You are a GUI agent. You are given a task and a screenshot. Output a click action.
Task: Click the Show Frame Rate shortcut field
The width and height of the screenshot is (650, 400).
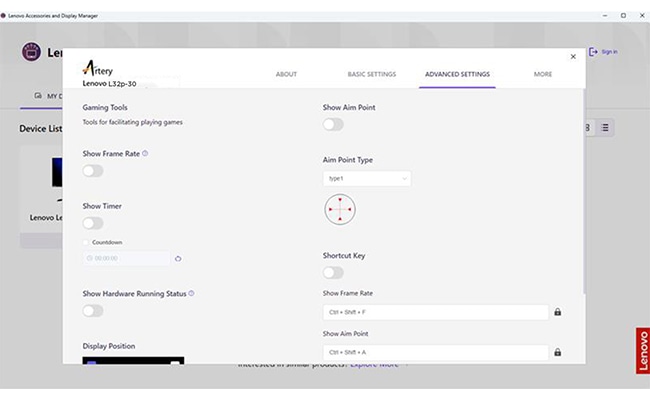click(436, 312)
